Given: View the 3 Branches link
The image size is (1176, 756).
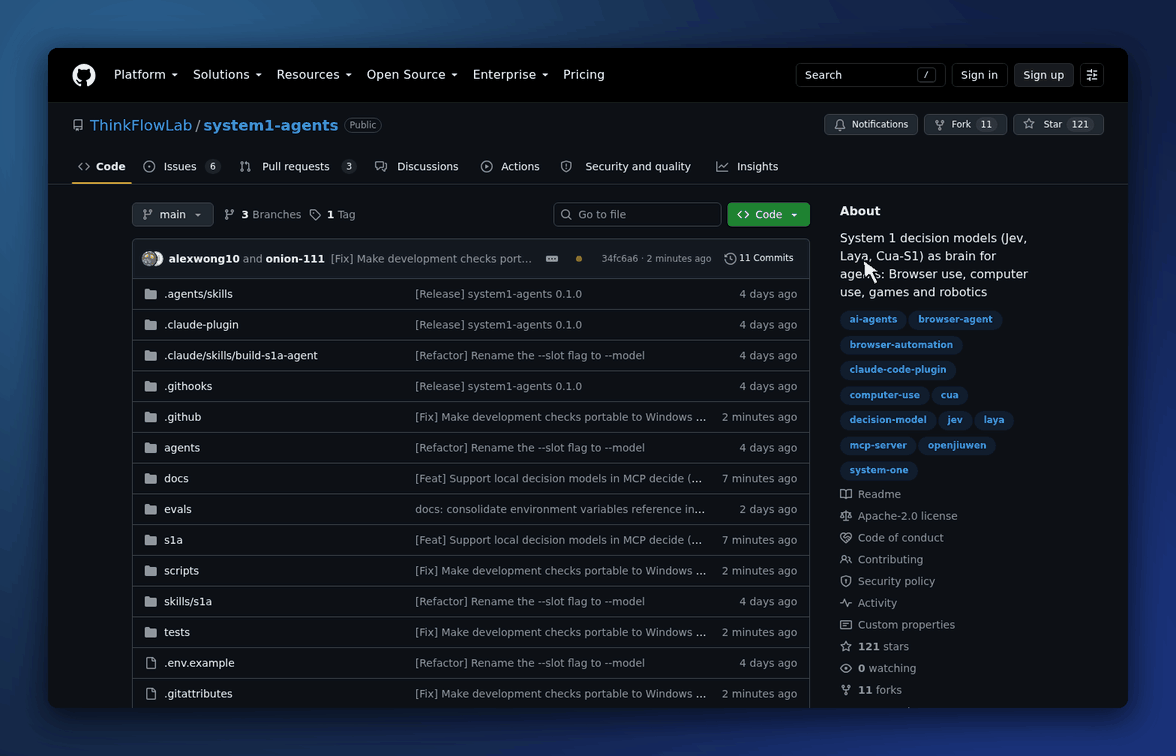Looking at the screenshot, I should click(262, 214).
